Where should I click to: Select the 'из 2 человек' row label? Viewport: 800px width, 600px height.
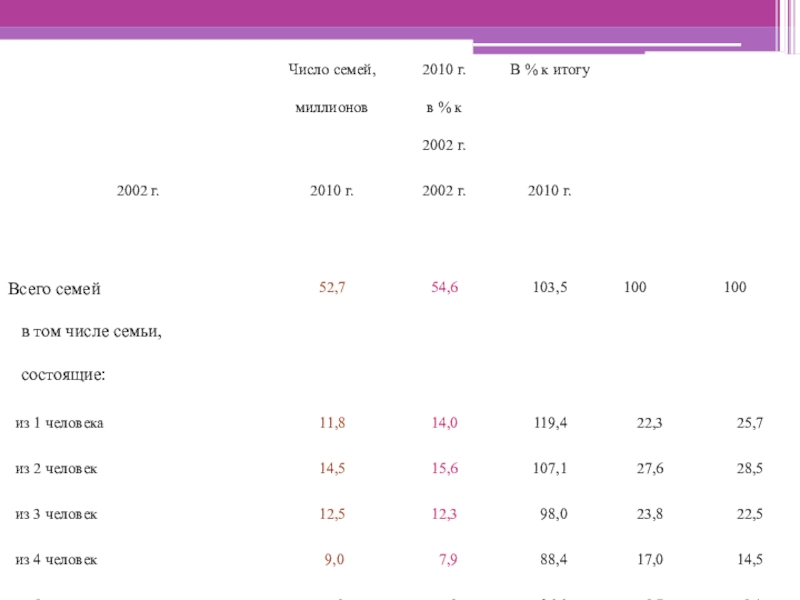[x=56, y=468]
